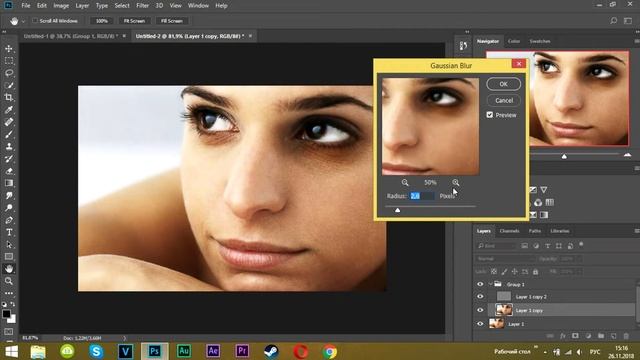640x360 pixels.
Task: Select the Brush tool
Action: tap(9, 134)
